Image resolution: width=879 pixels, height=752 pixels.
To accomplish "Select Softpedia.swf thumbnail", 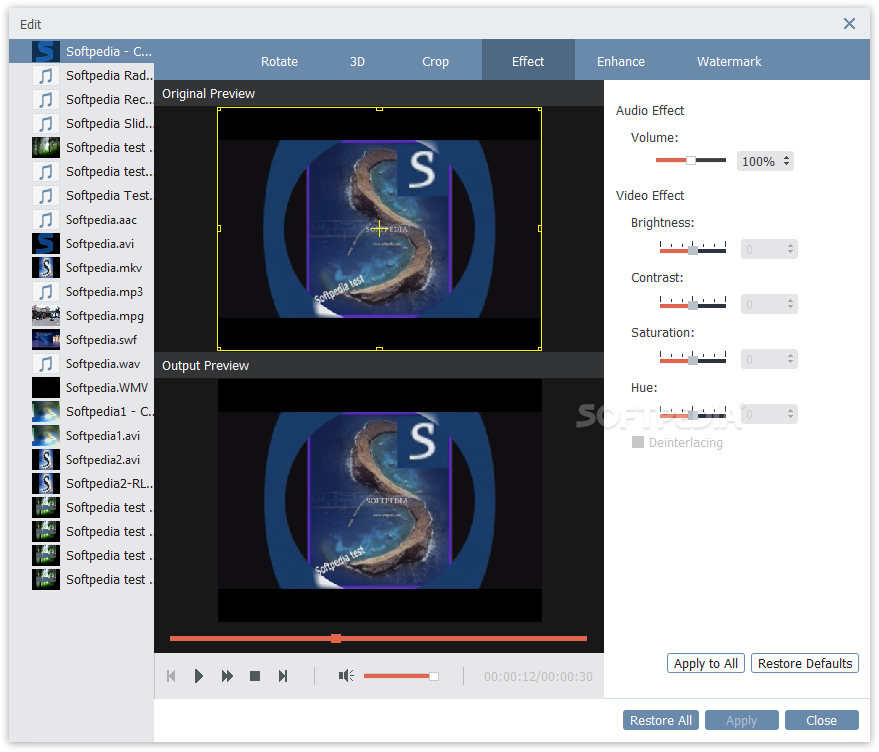I will 45,340.
